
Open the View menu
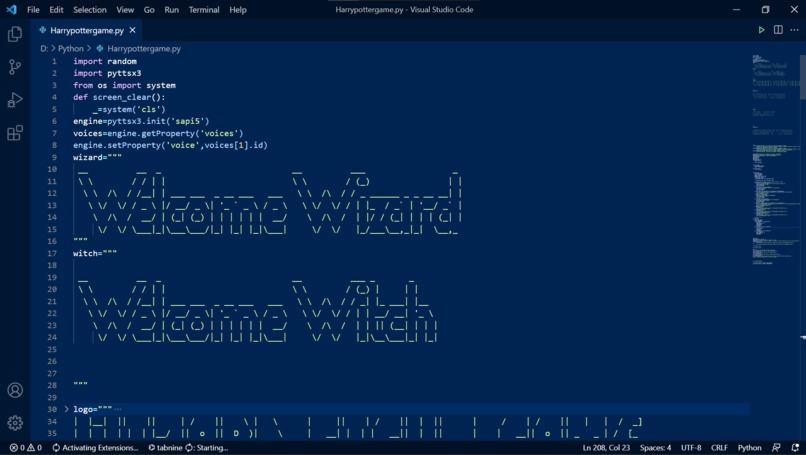[x=125, y=9]
